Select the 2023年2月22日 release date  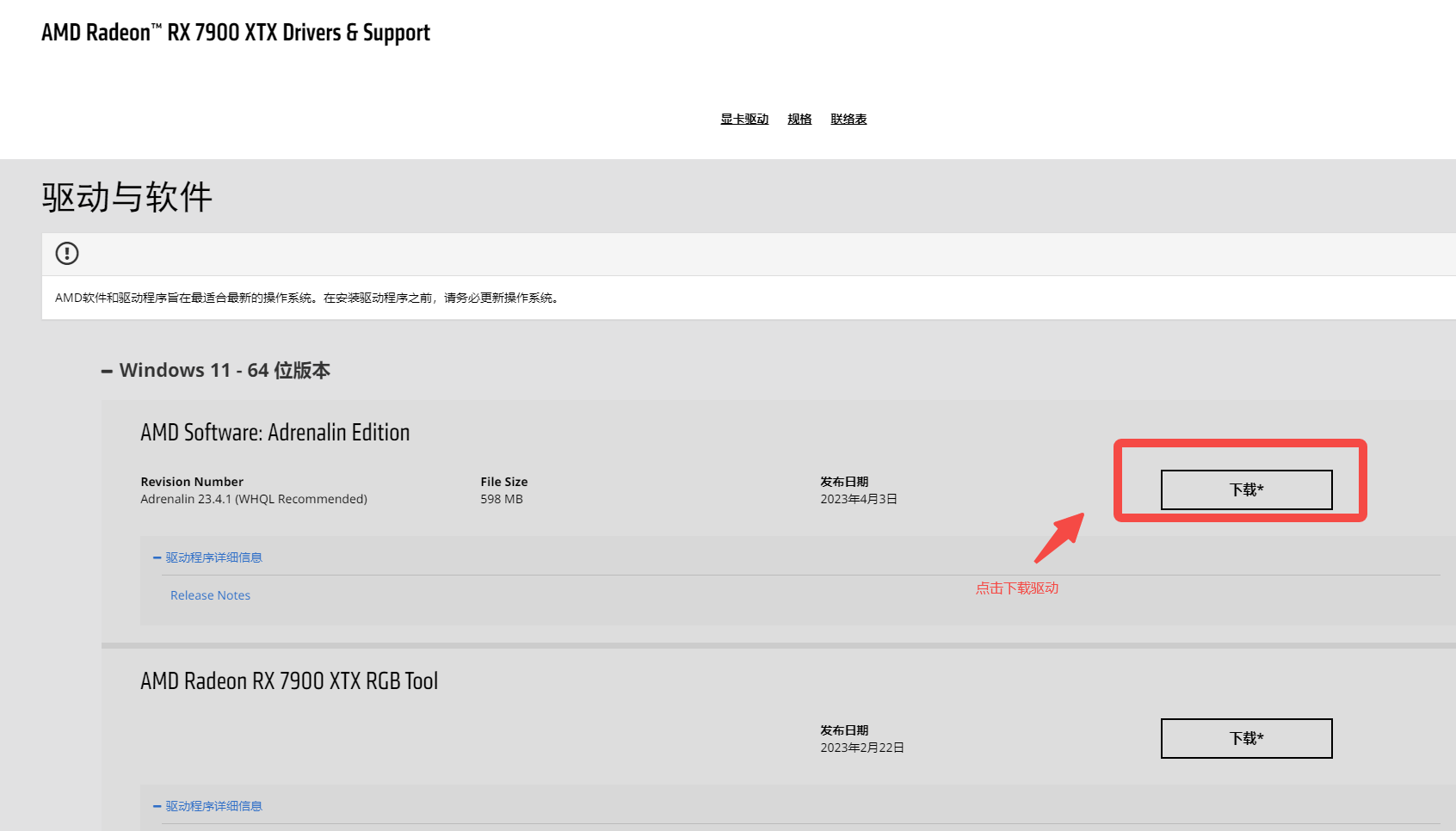[862, 748]
